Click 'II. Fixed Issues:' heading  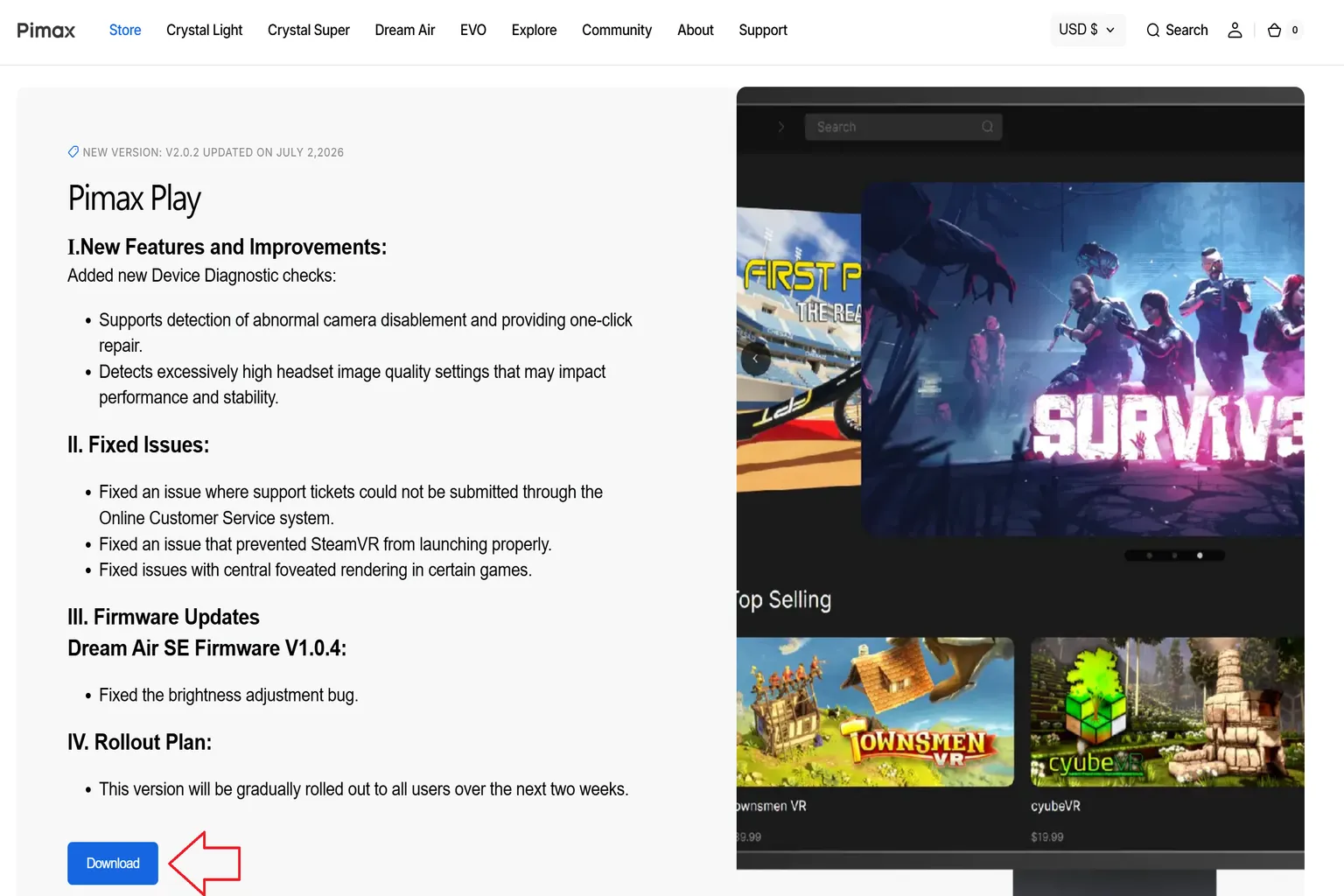(138, 444)
